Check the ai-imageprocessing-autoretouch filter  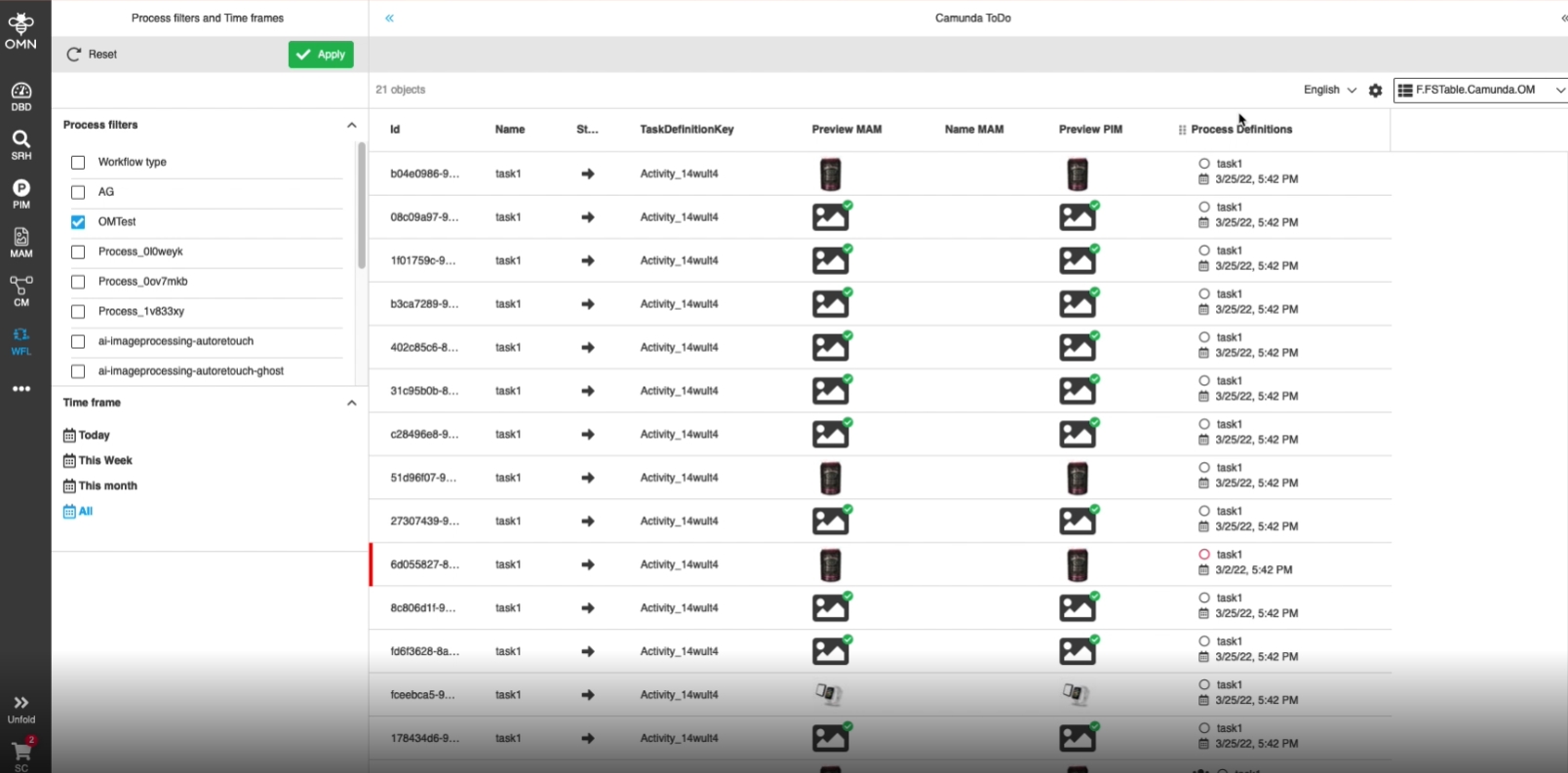(78, 342)
